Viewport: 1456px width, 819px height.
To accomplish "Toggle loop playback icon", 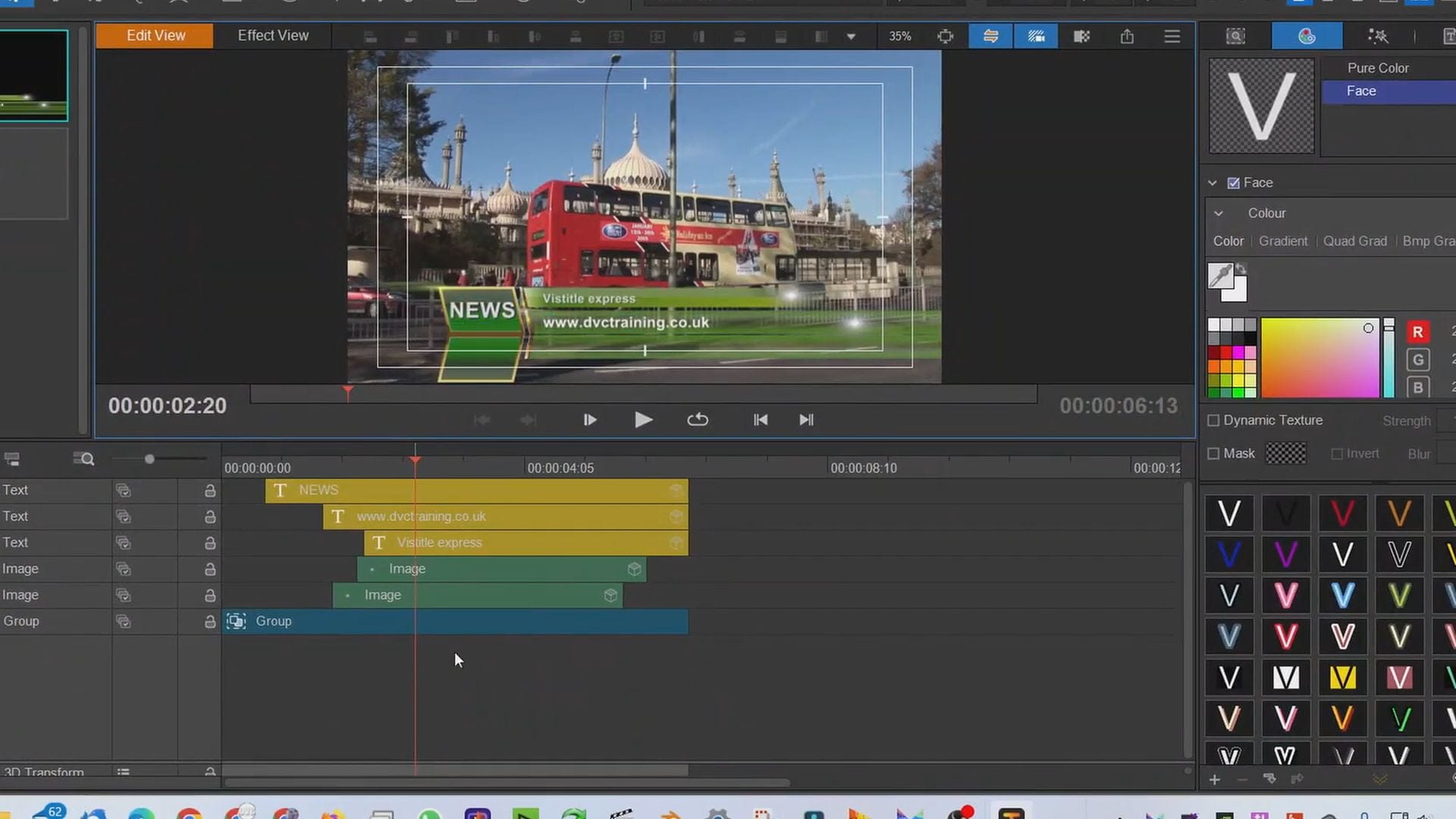I will pyautogui.click(x=698, y=420).
